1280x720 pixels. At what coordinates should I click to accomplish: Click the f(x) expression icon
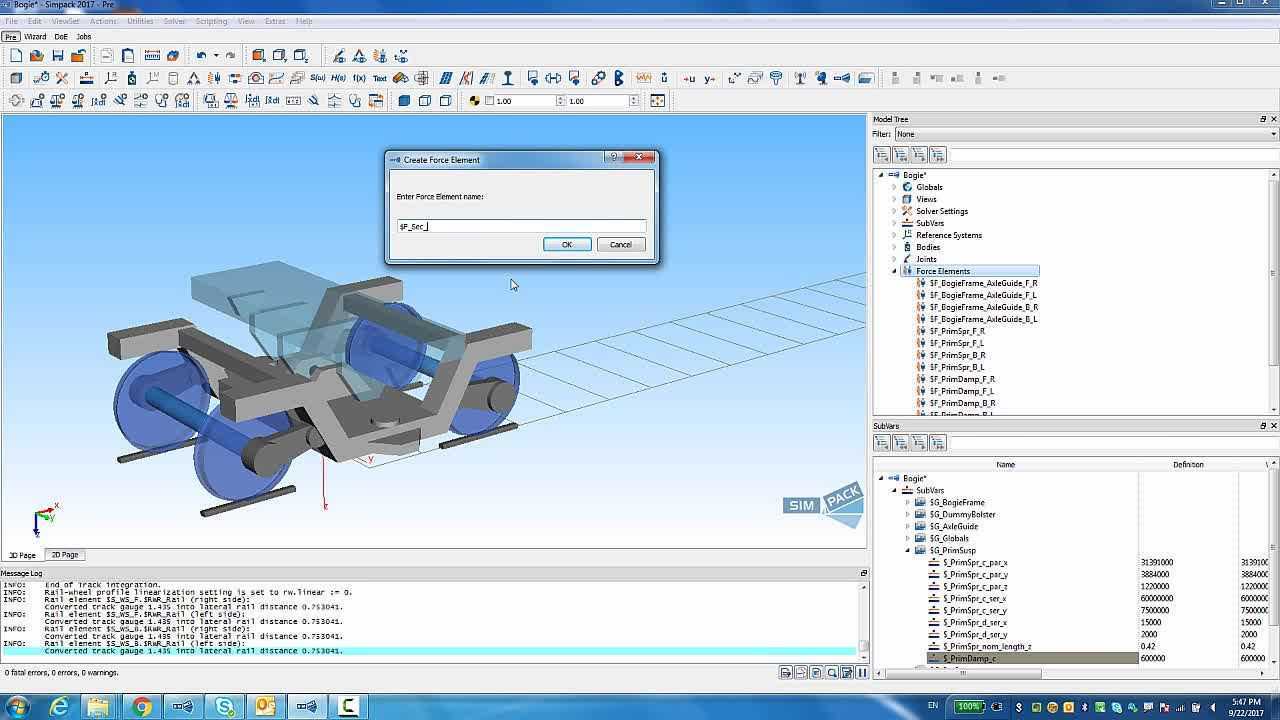[x=359, y=78]
